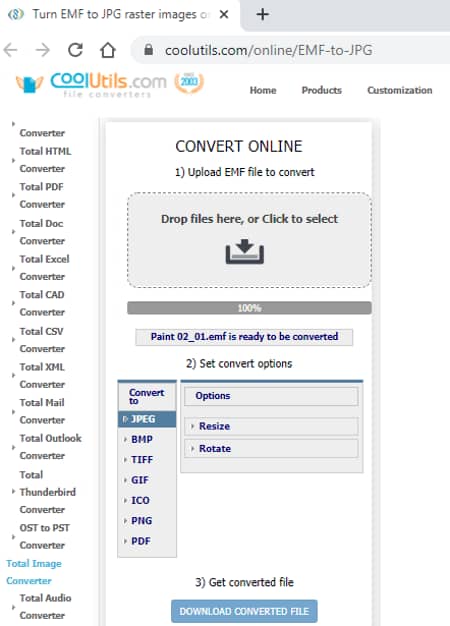Click the 100% upload progress bar
This screenshot has width=450, height=626.
(250, 308)
